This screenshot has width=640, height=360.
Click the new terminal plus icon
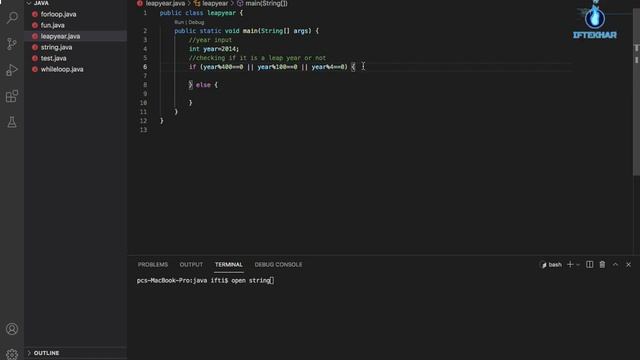coord(570,264)
